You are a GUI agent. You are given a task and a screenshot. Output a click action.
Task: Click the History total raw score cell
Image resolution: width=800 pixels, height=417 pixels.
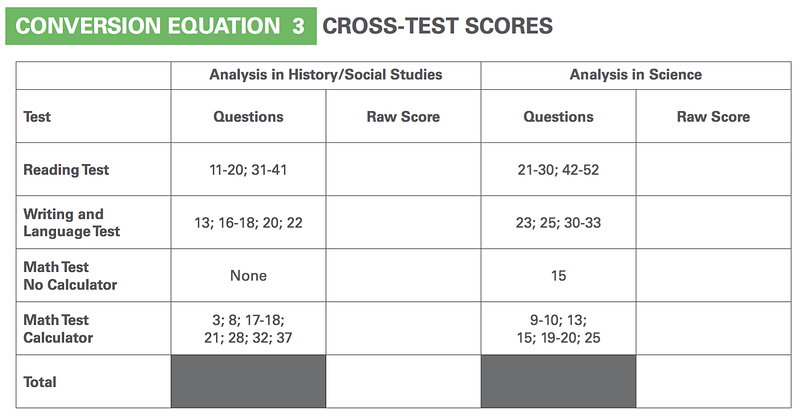pyautogui.click(x=403, y=382)
